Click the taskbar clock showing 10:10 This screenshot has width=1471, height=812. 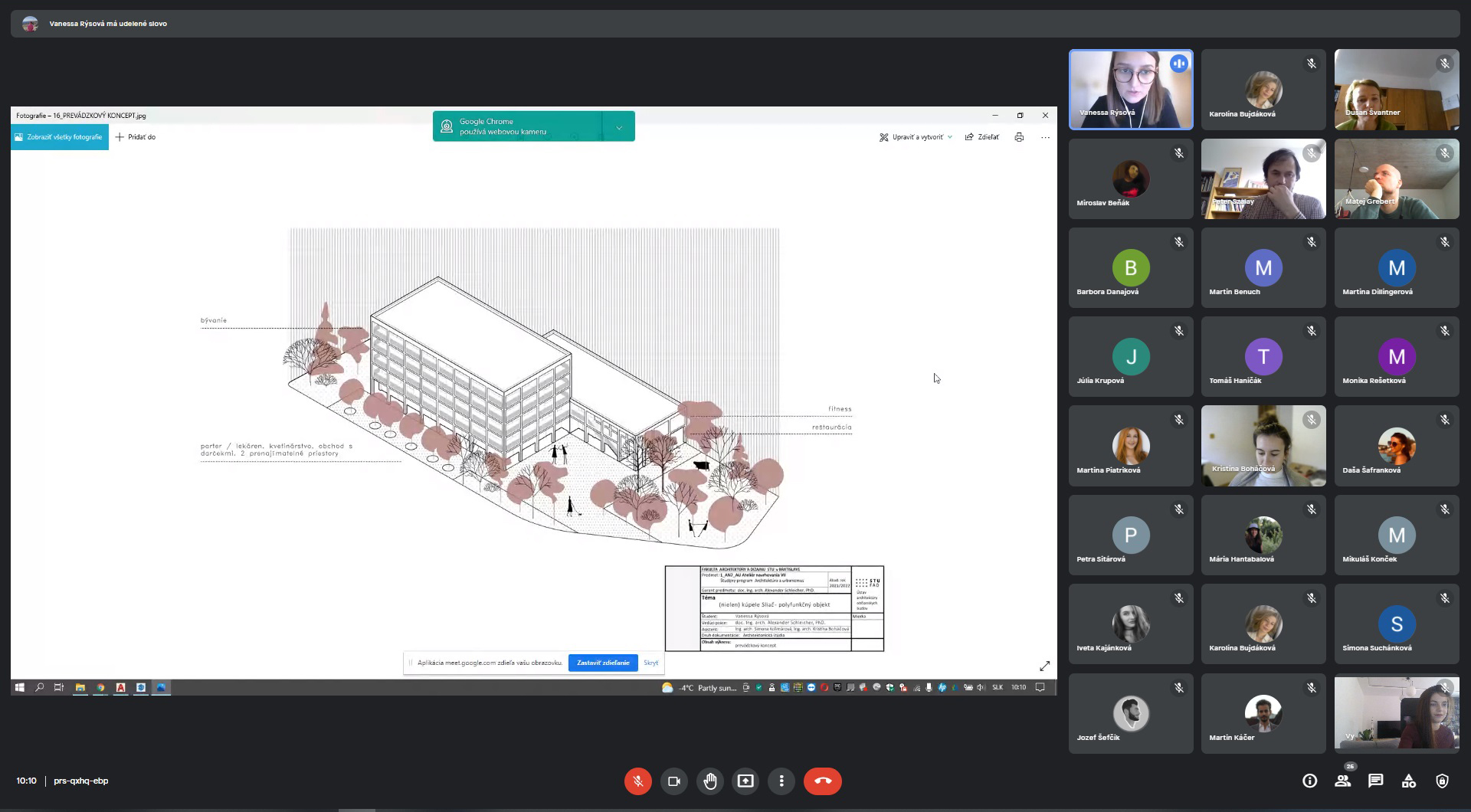(x=1018, y=688)
